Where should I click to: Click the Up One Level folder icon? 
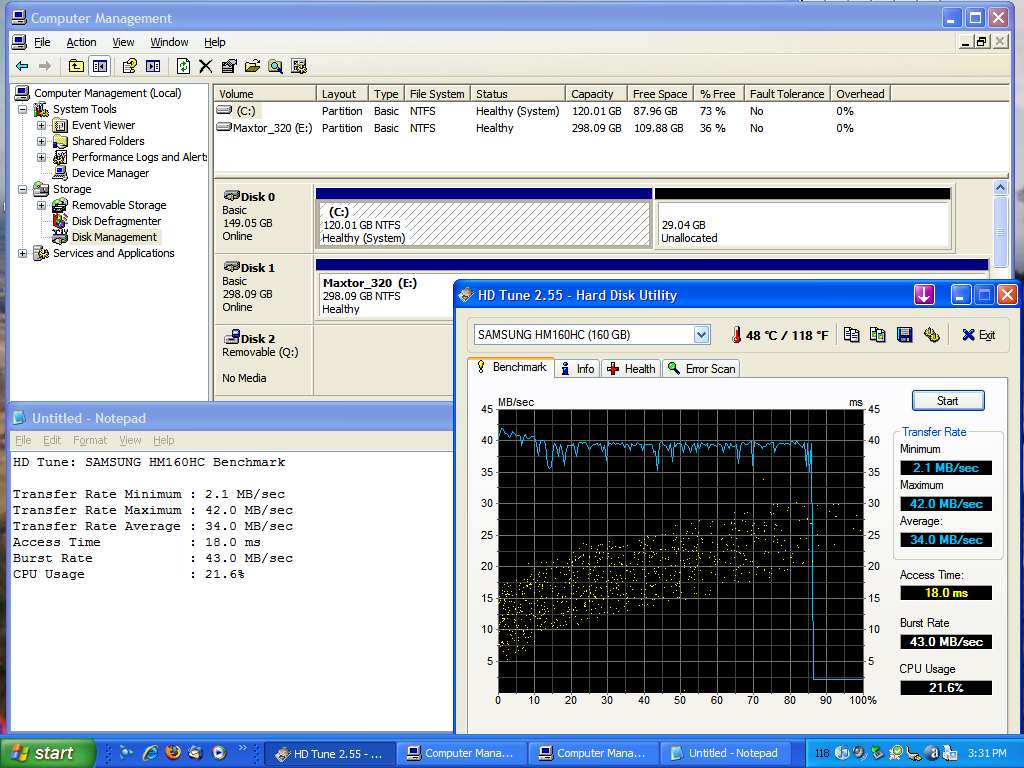[x=76, y=66]
